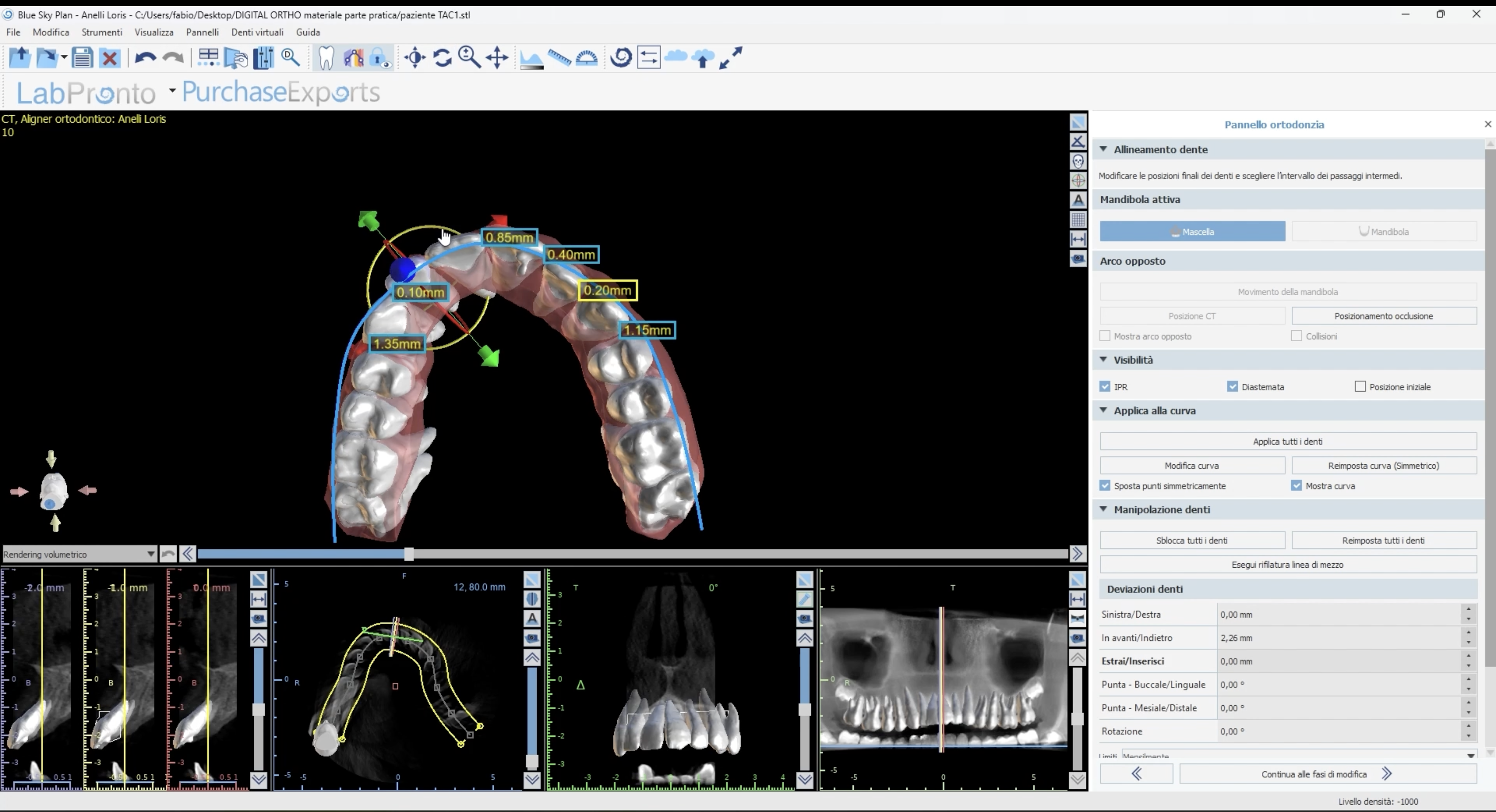
Task: Collapse the Allineamento dente section
Action: 1103,149
